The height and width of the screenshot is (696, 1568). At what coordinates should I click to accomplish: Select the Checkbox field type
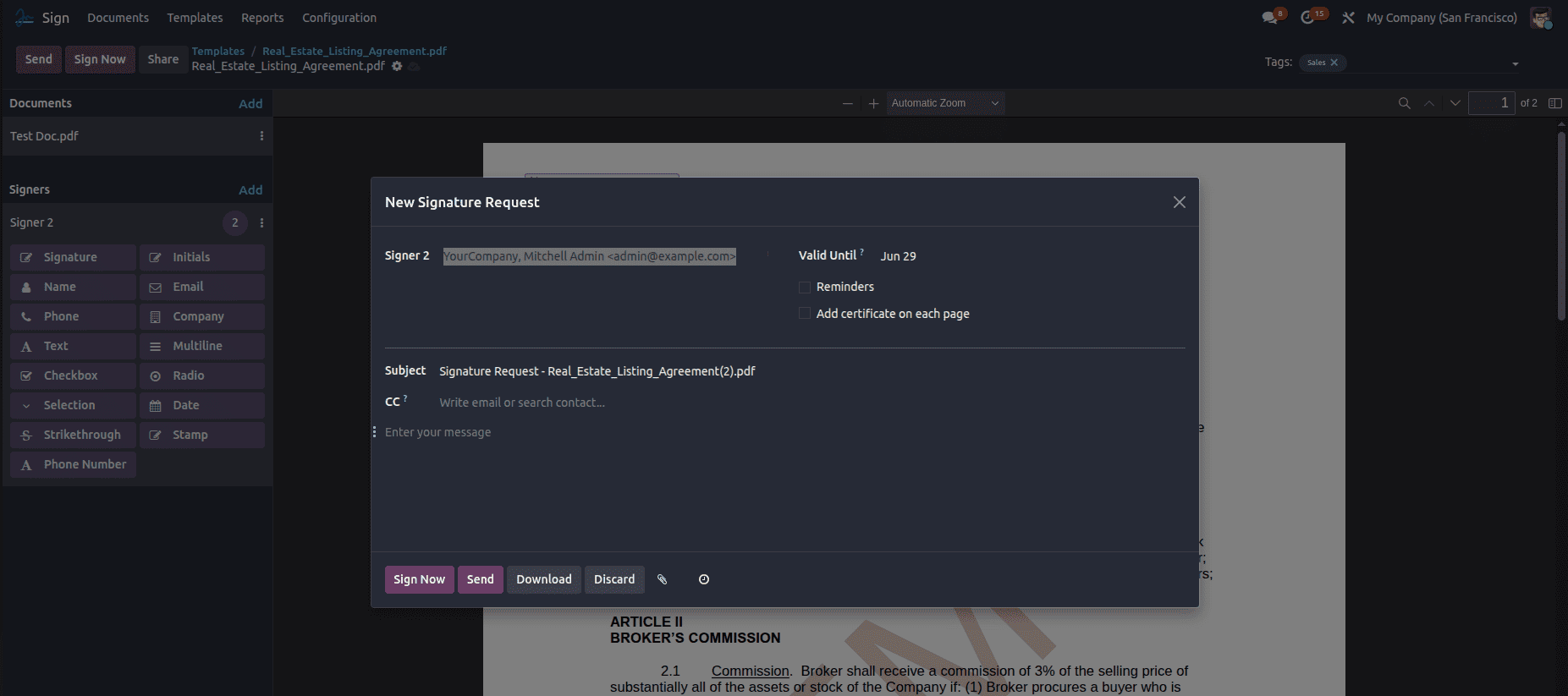point(73,375)
